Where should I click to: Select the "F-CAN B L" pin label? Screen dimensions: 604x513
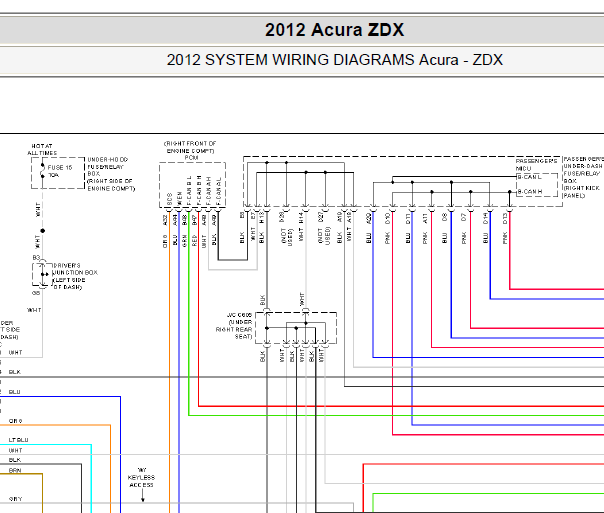coord(189,191)
